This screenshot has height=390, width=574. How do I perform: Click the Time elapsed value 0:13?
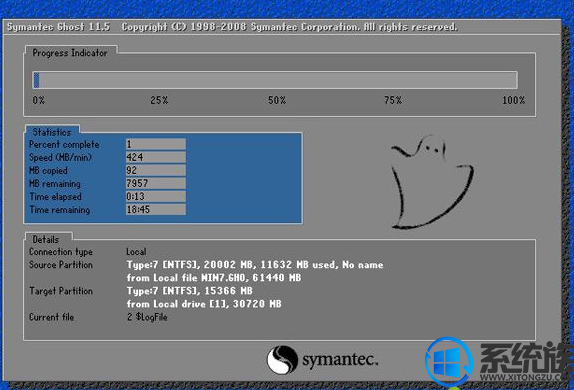[156, 197]
